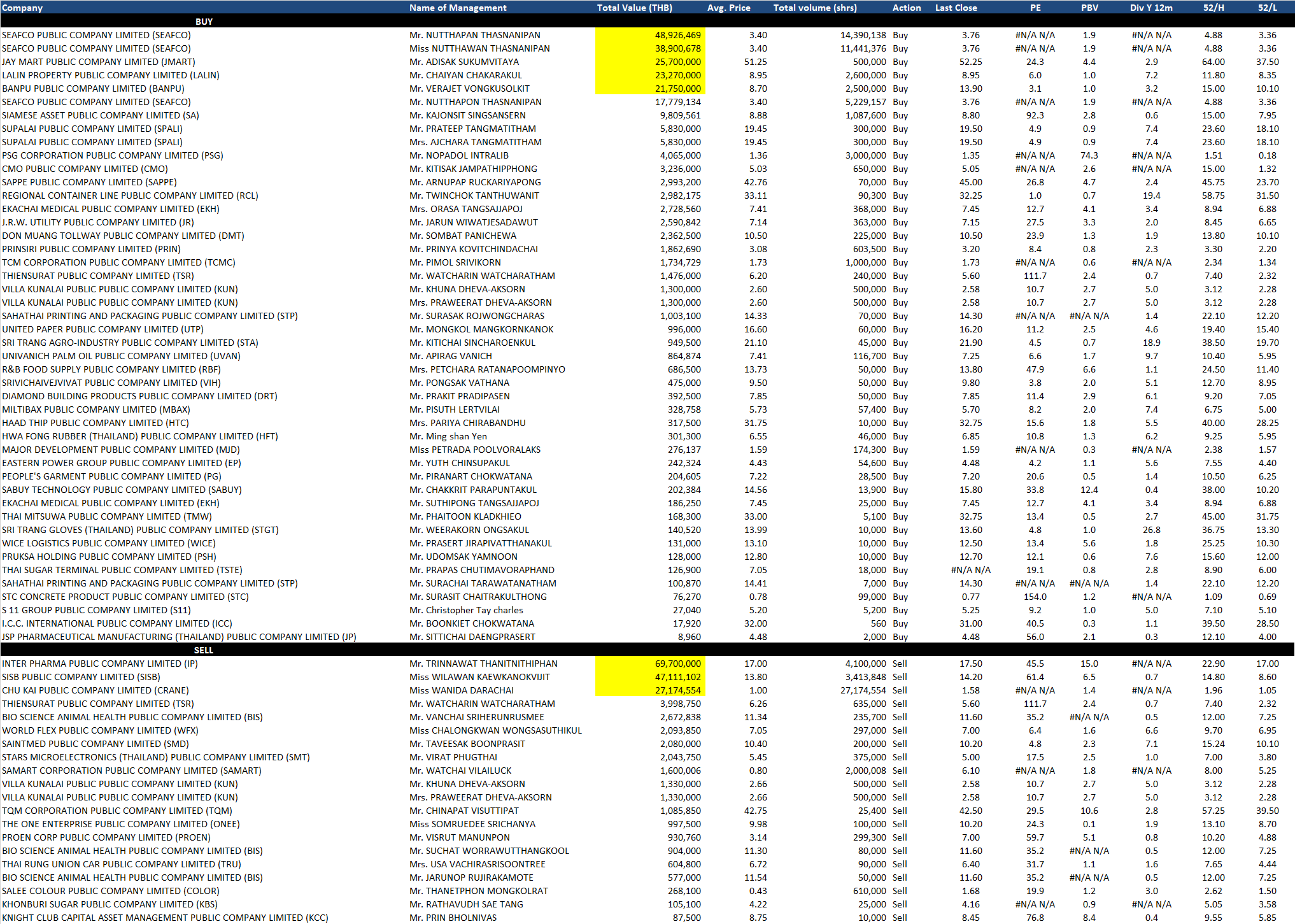
Task: Click highlighted value 27,174,554
Action: coord(677,690)
